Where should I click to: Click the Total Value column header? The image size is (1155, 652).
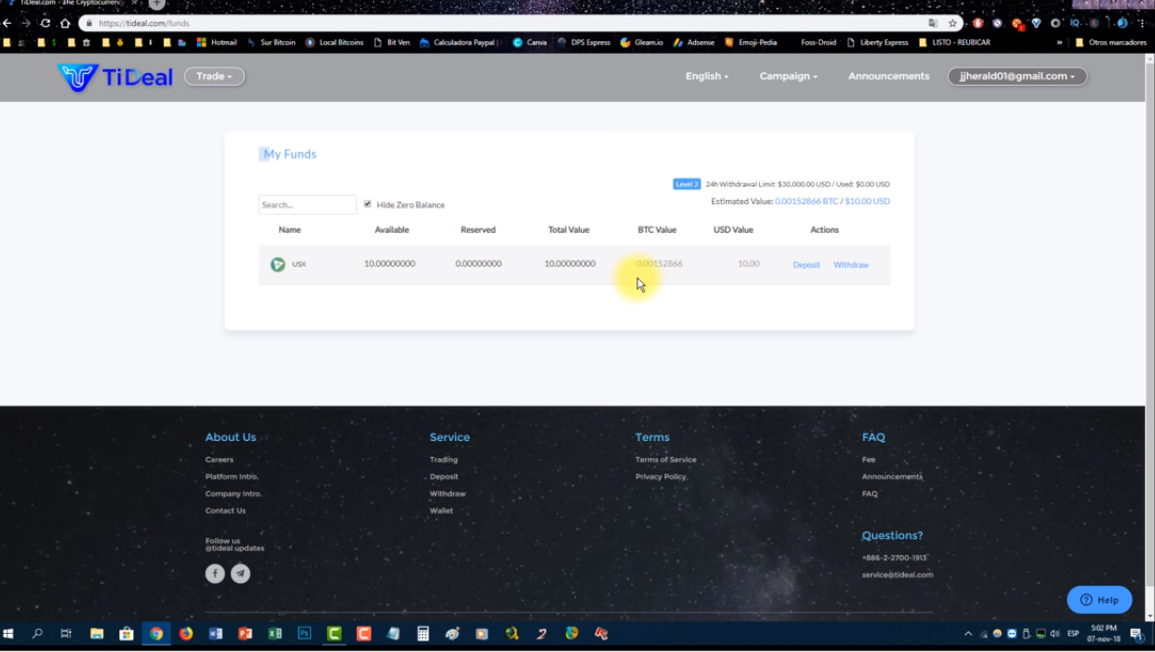tap(568, 230)
